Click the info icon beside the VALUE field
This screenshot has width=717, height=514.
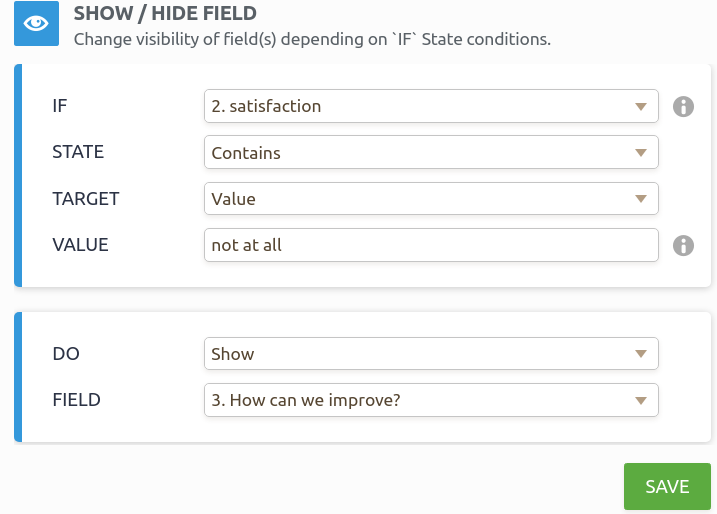[683, 245]
